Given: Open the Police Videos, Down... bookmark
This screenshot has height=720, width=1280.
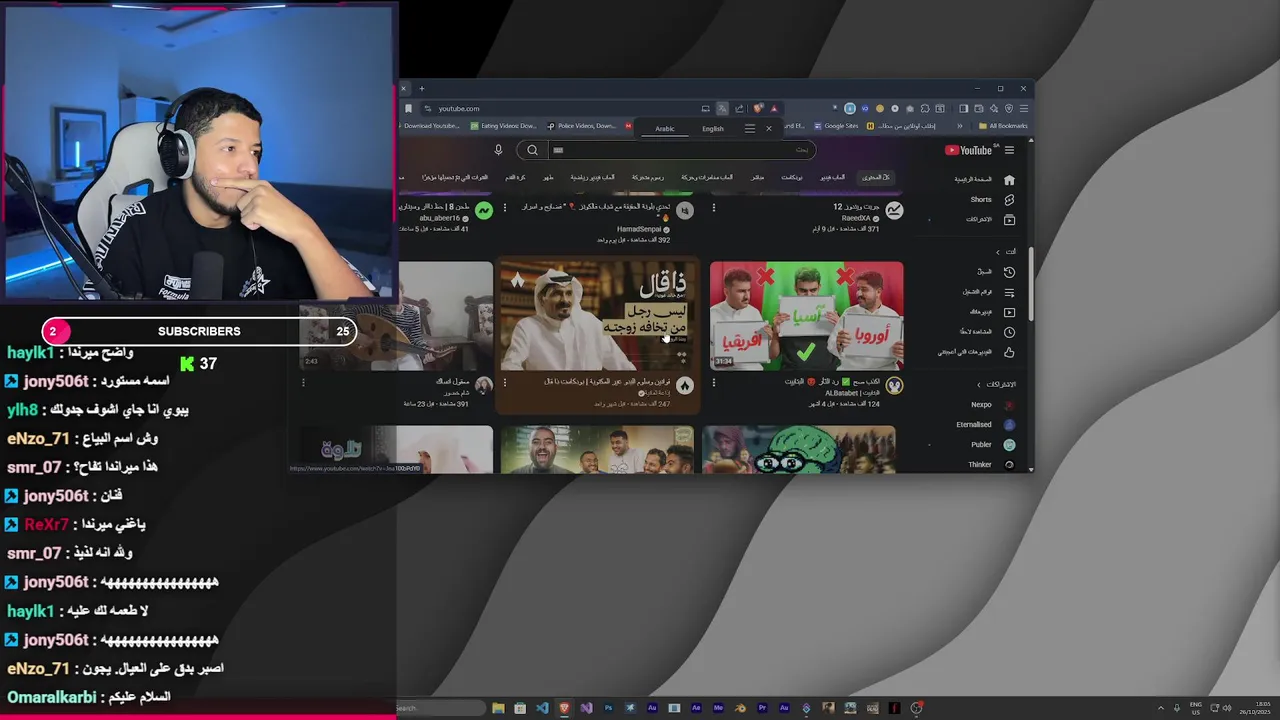Looking at the screenshot, I should tap(581, 126).
